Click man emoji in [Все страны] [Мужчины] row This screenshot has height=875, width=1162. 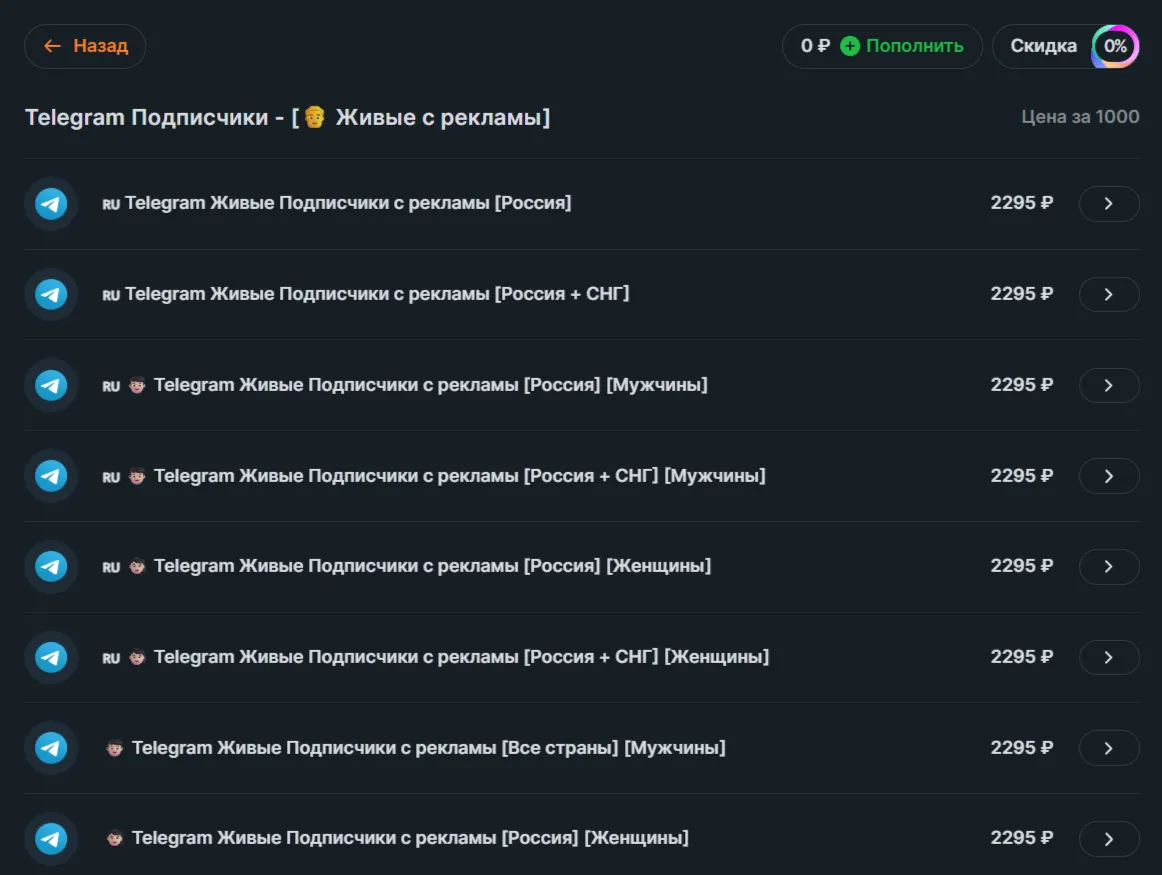point(114,748)
